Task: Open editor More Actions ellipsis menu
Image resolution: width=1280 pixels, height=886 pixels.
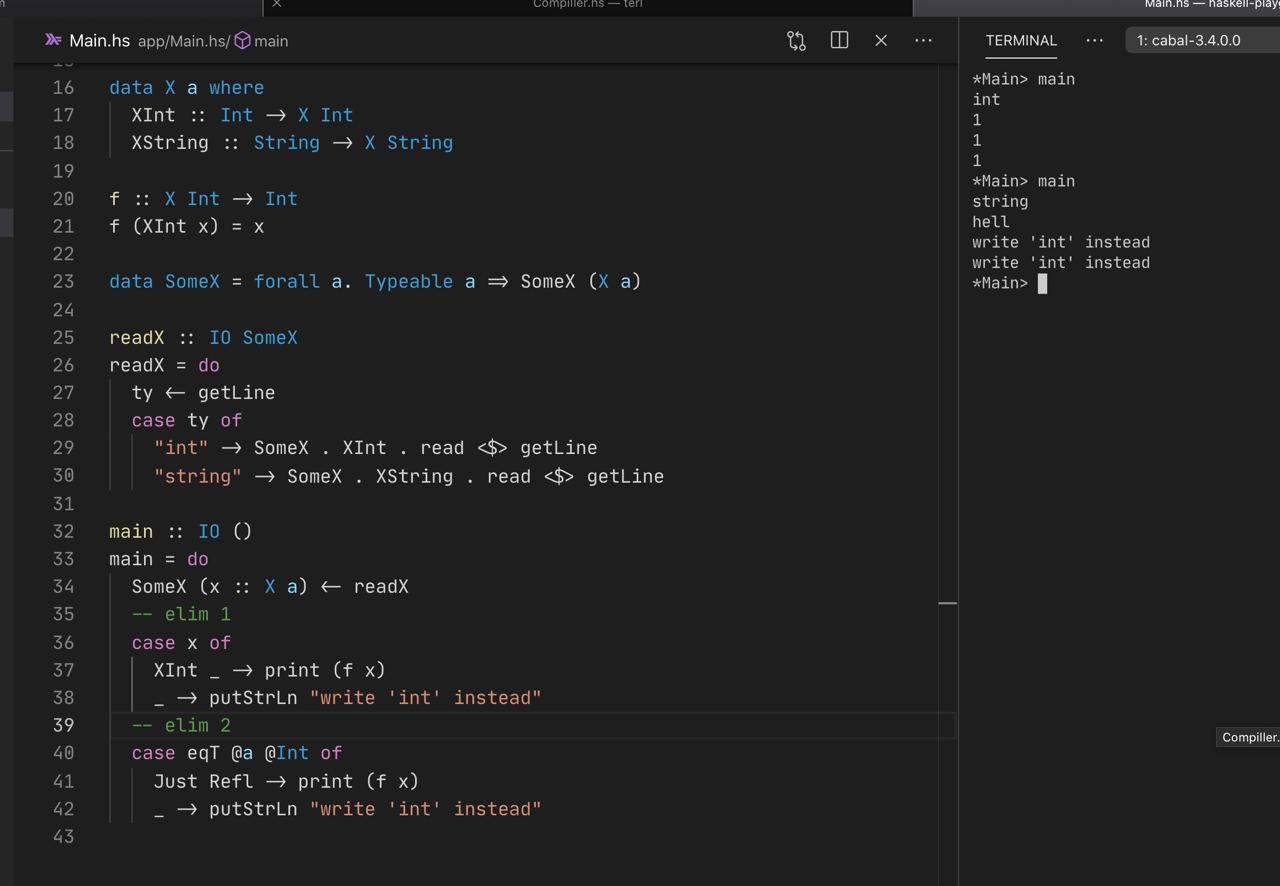Action: click(x=923, y=41)
